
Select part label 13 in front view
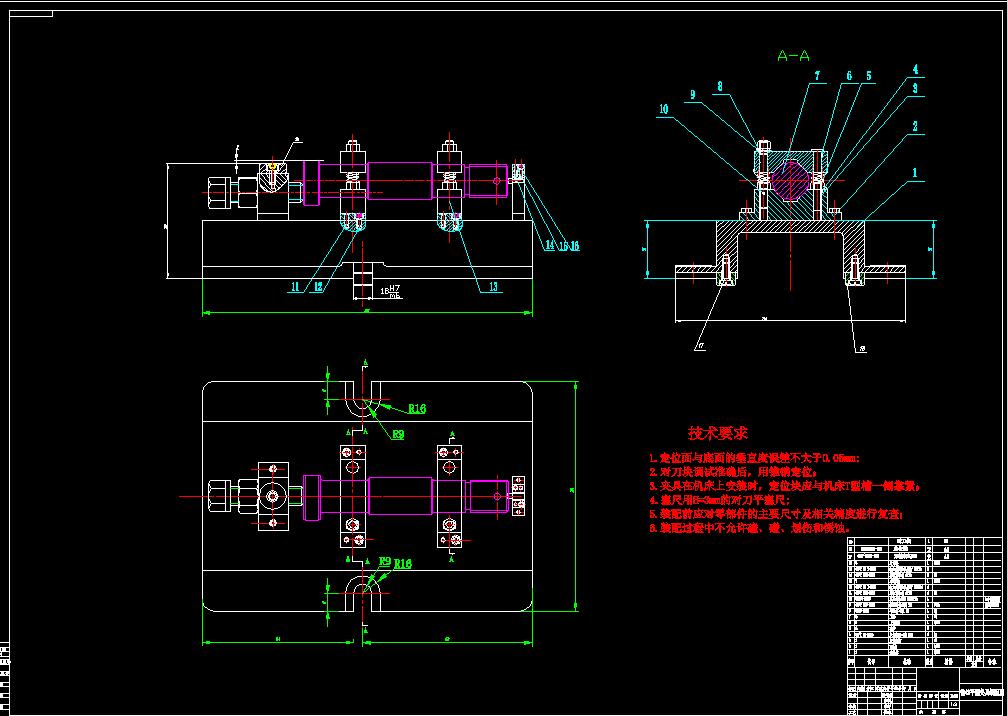(493, 287)
